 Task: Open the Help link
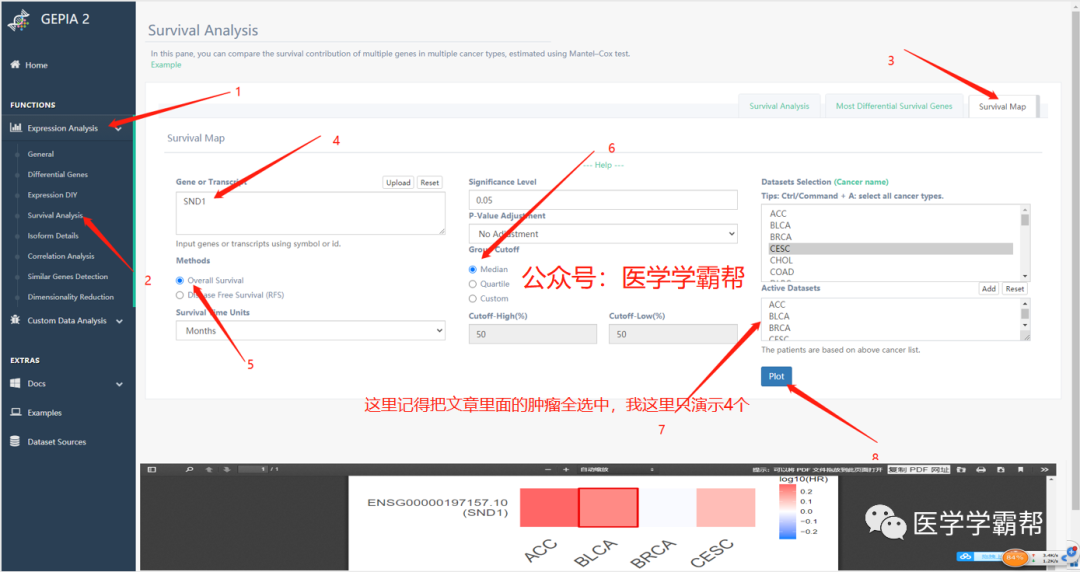[x=603, y=165]
